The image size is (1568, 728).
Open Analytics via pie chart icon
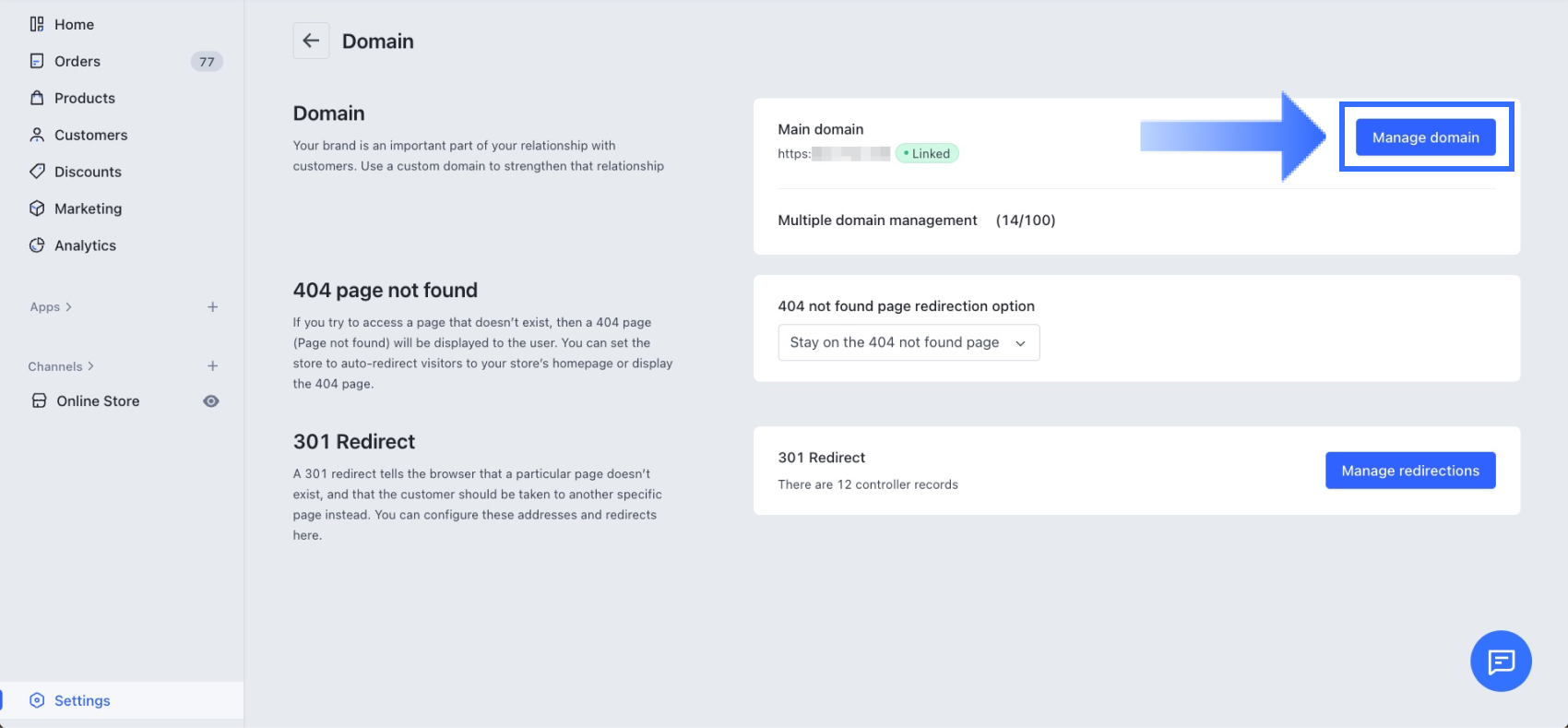[37, 245]
